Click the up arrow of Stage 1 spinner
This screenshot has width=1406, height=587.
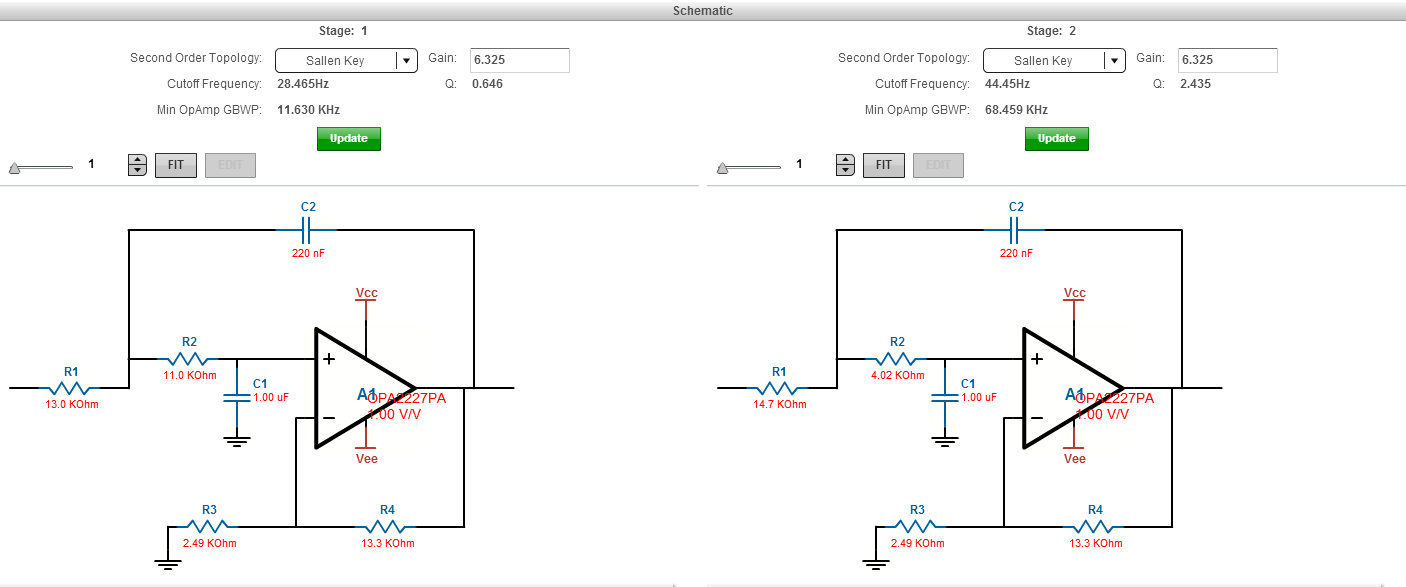pyautogui.click(x=137, y=159)
